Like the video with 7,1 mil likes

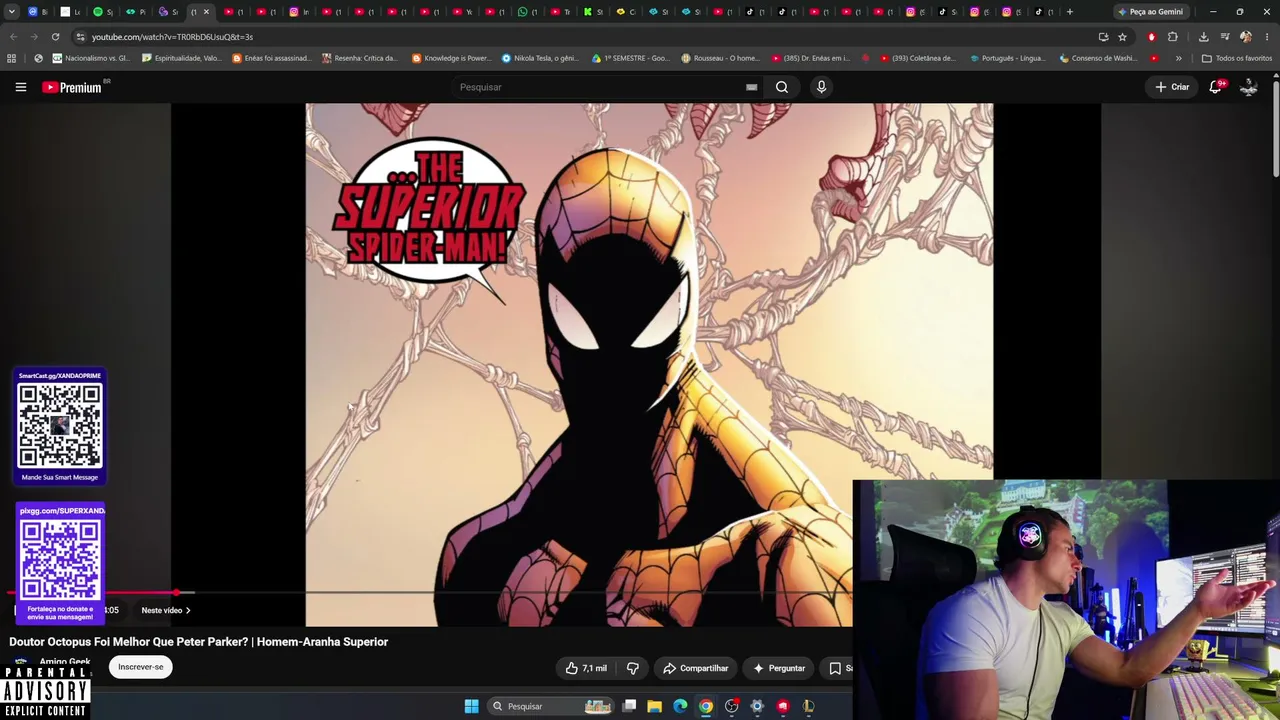click(x=586, y=668)
